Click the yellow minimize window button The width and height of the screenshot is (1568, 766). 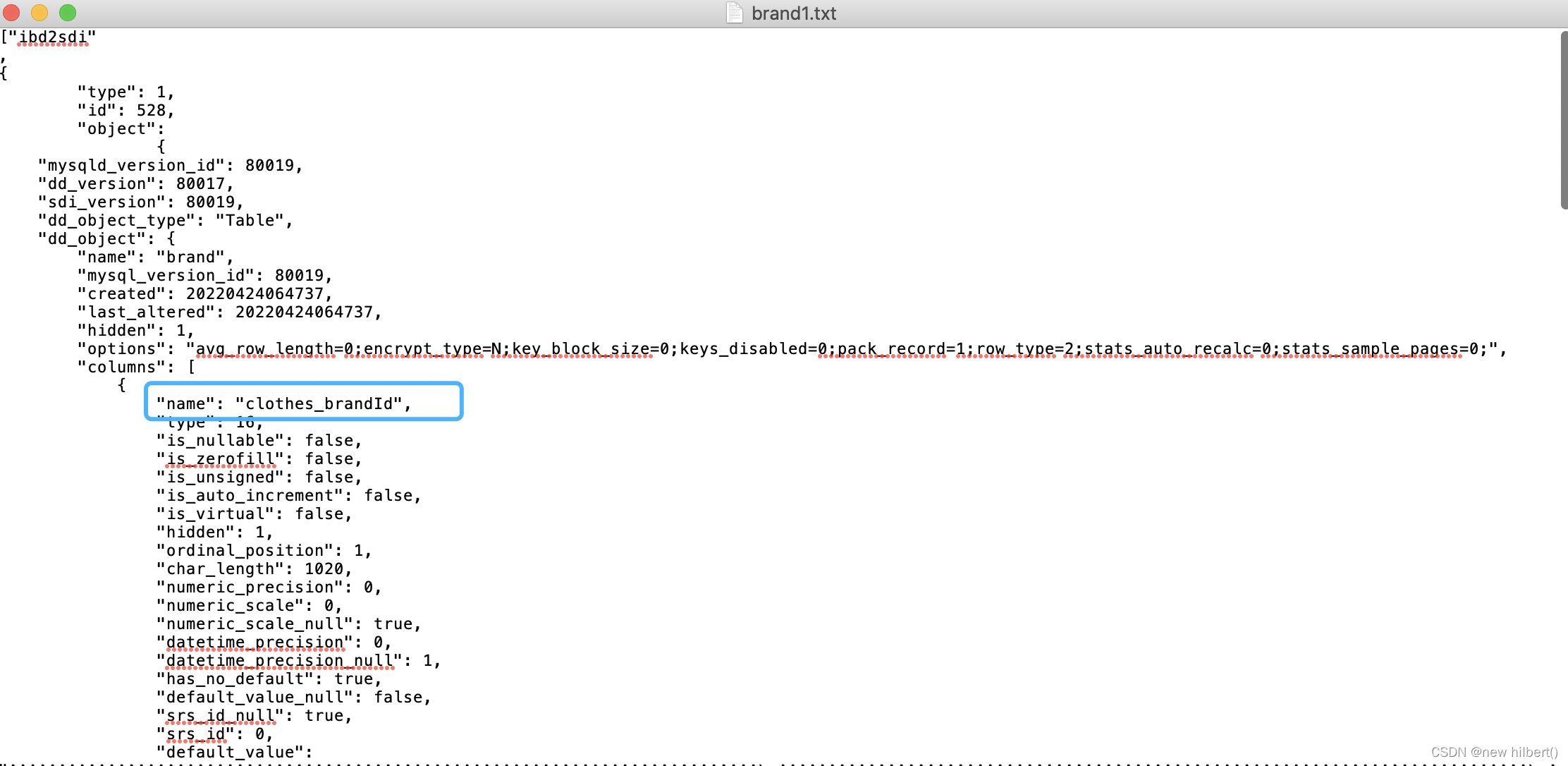(x=39, y=13)
